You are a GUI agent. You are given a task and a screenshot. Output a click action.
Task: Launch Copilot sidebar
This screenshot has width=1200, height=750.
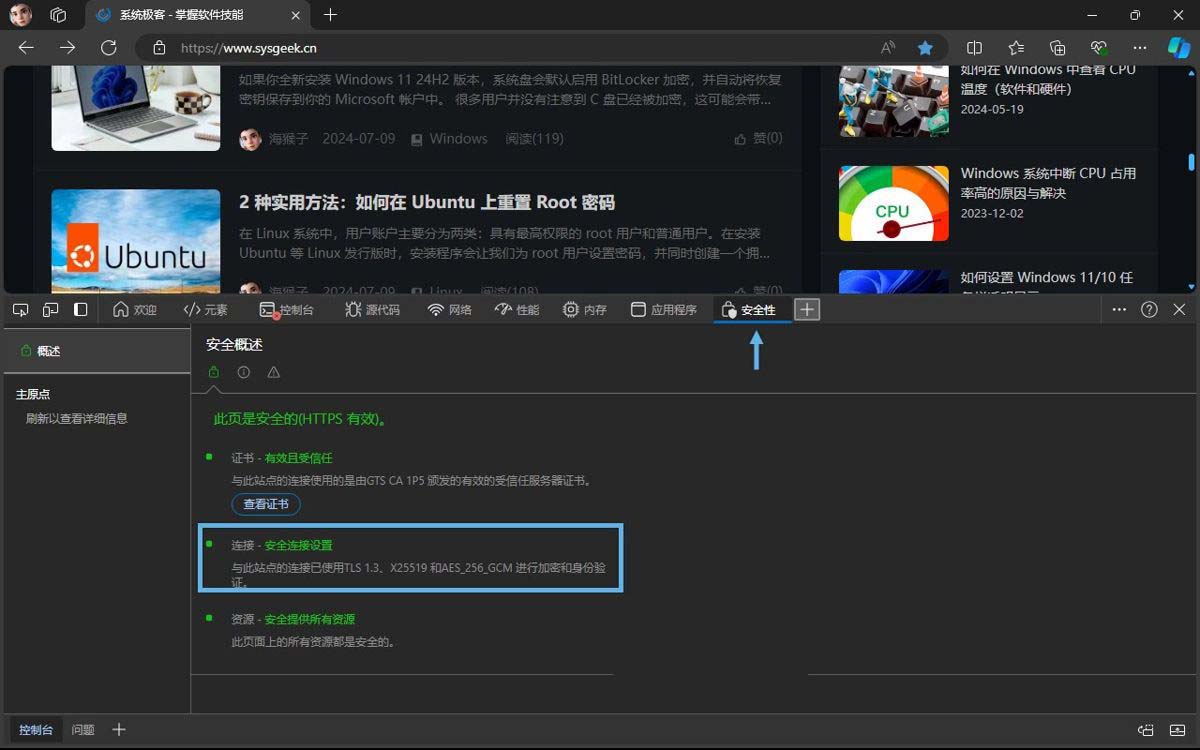coord(1179,48)
